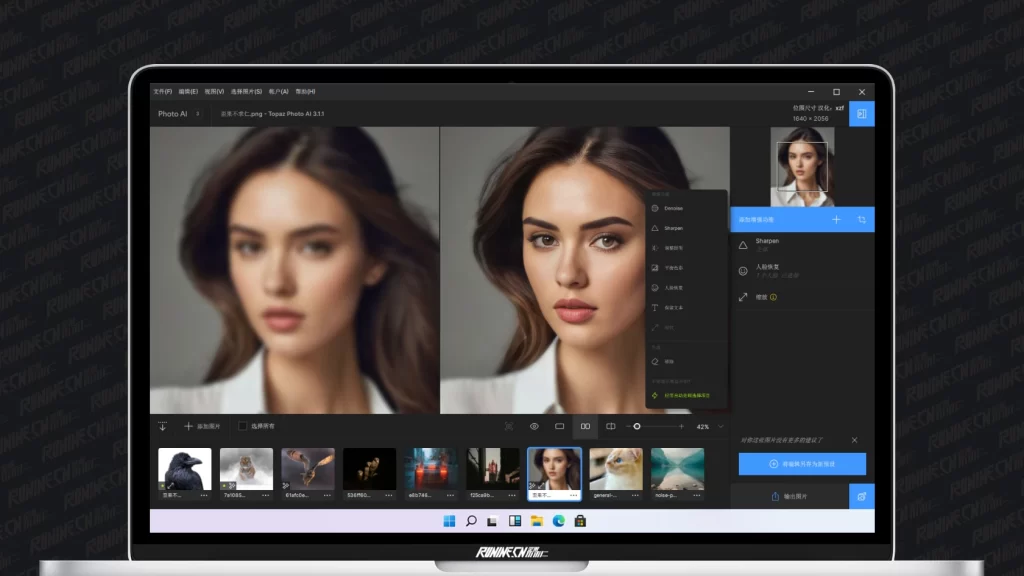1024x576 pixels.
Task: Select the crop tool icon
Action: (861, 219)
